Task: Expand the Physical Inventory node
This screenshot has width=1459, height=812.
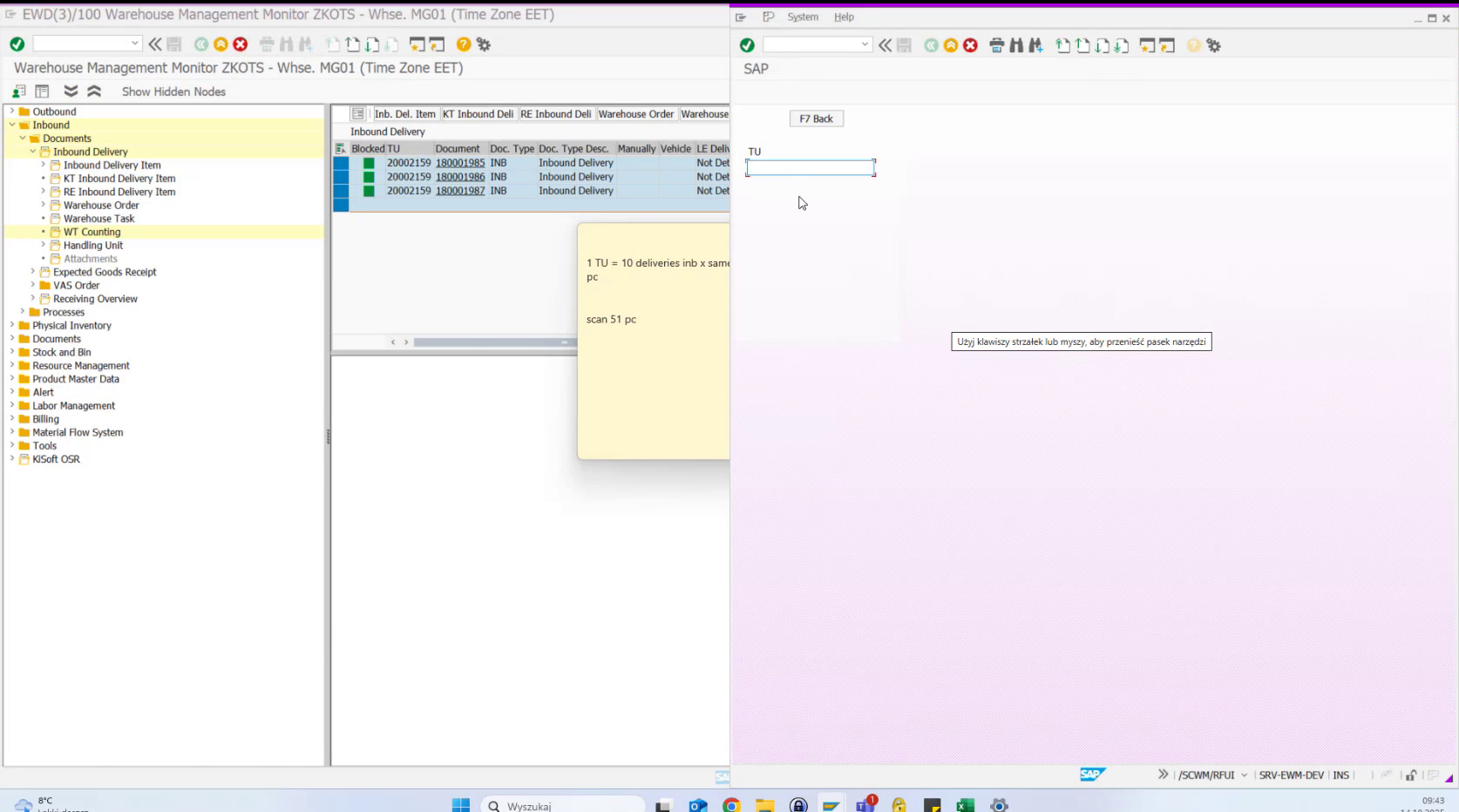Action: click(x=10, y=325)
